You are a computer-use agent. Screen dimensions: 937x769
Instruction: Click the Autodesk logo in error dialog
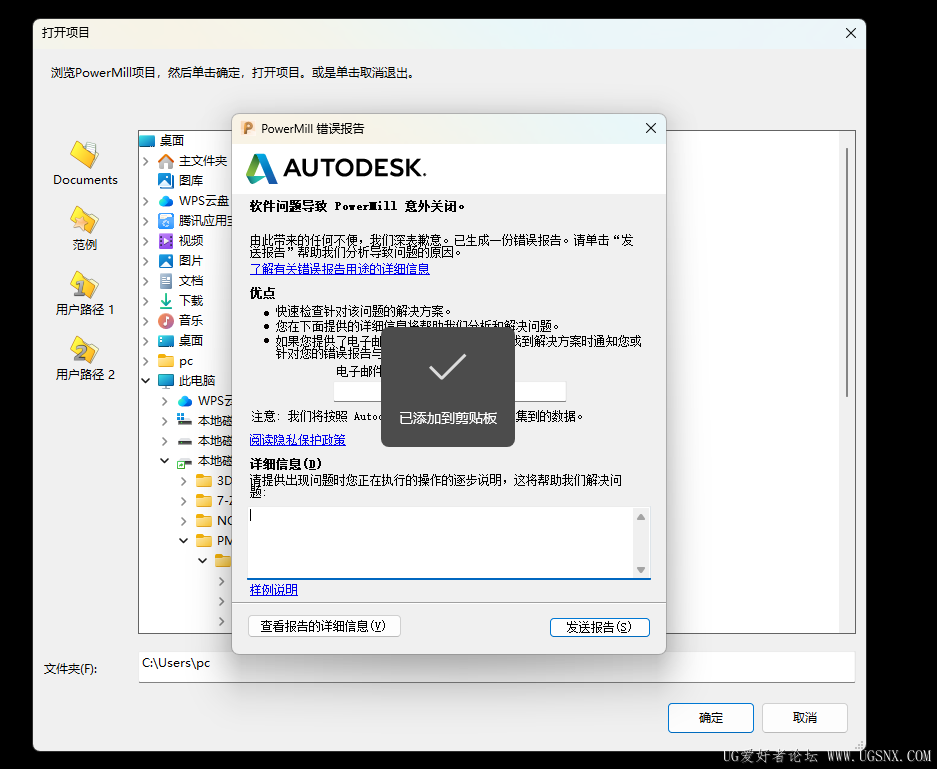pyautogui.click(x=336, y=168)
